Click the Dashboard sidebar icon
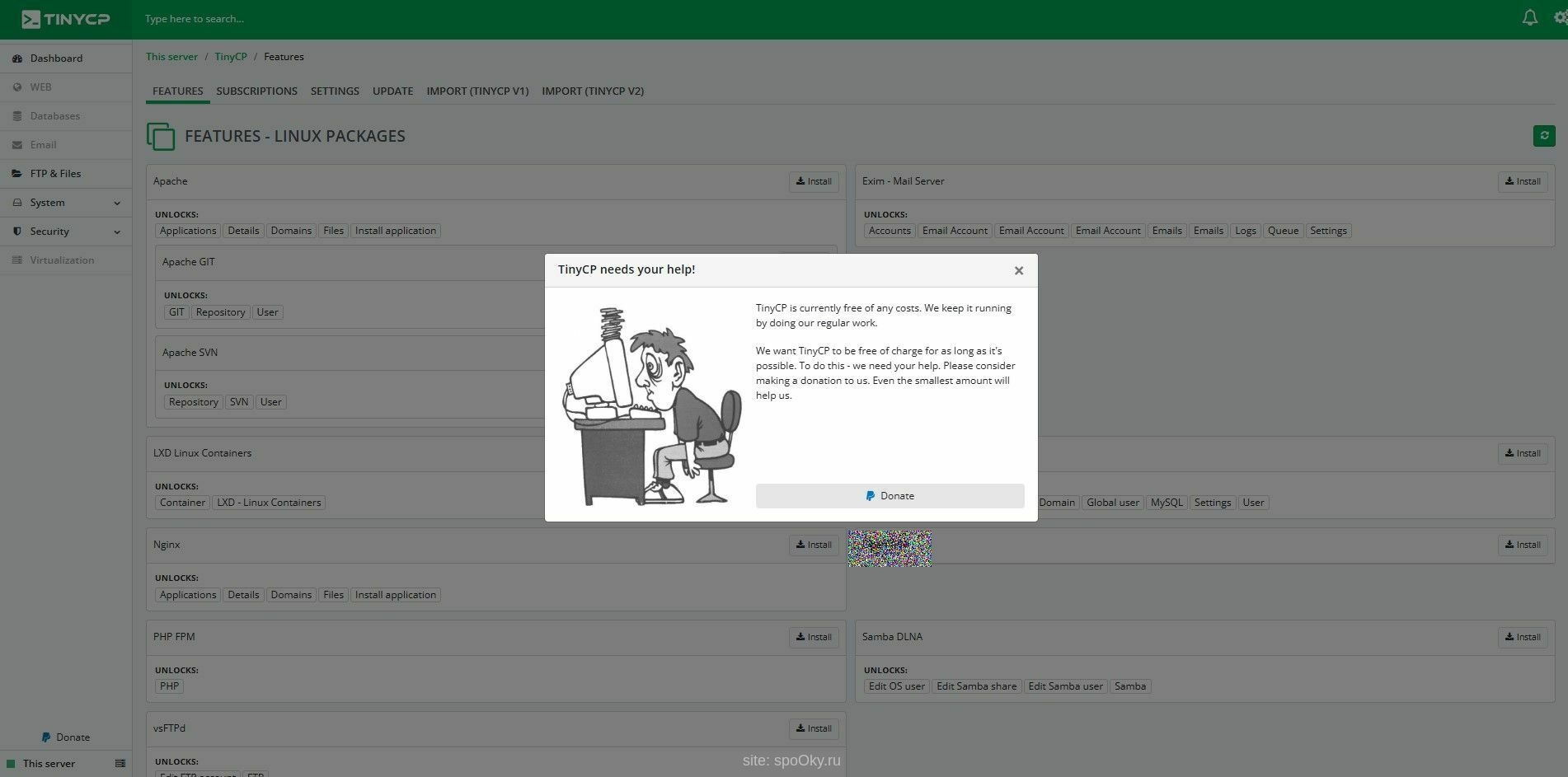The width and height of the screenshot is (1568, 777). tap(17, 59)
